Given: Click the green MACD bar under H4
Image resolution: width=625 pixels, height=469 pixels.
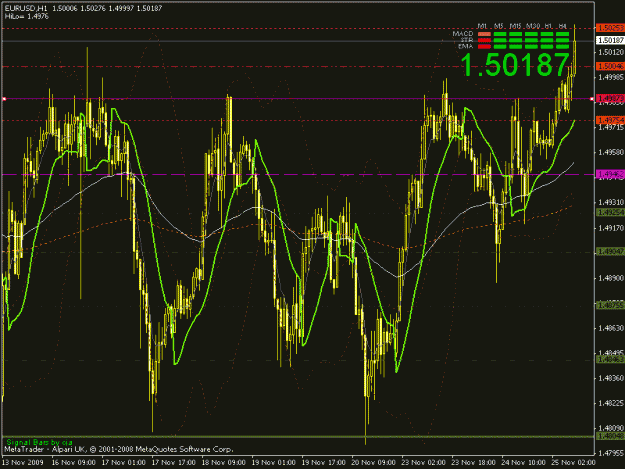Looking at the screenshot, I should pos(562,34).
